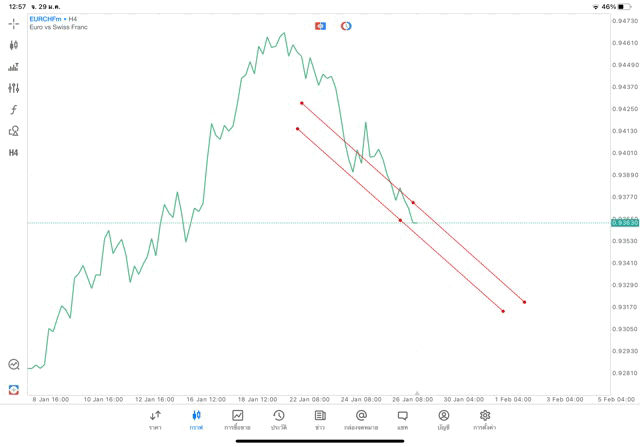Screen dimensions: 640x447
Task: Open the กล่องจดหมาย (Mailbox) tab
Action: pyautogui.click(x=361, y=419)
